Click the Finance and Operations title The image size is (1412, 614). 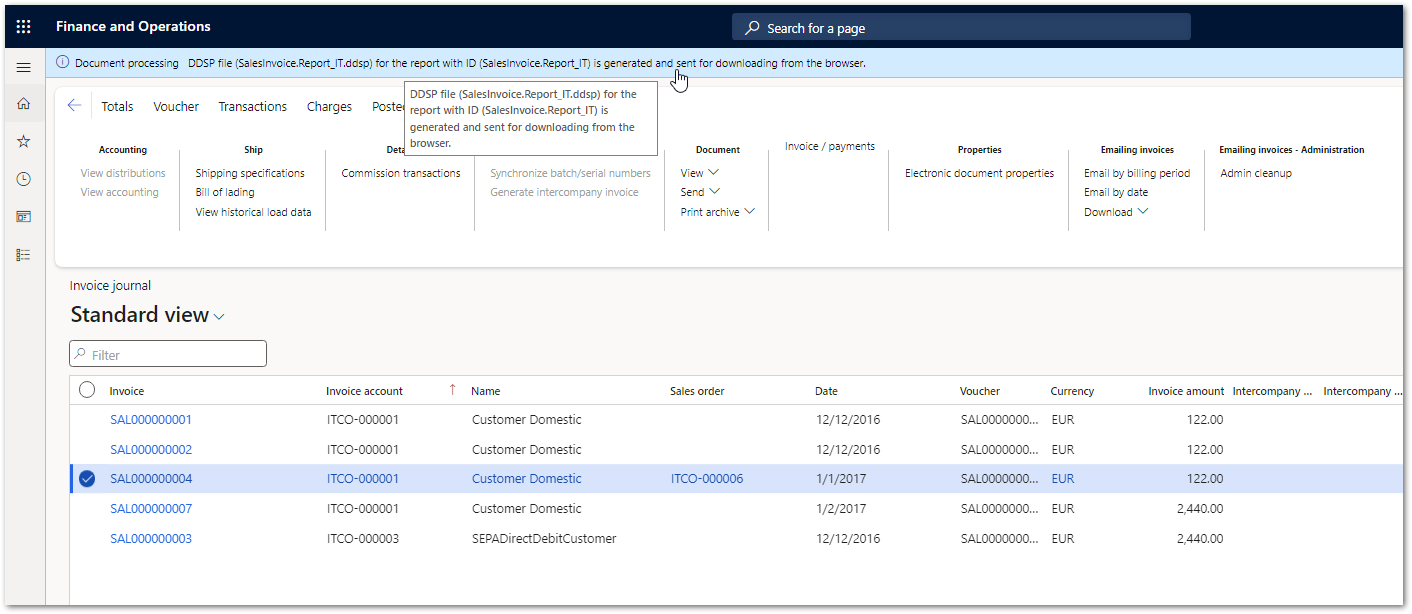[x=133, y=27]
